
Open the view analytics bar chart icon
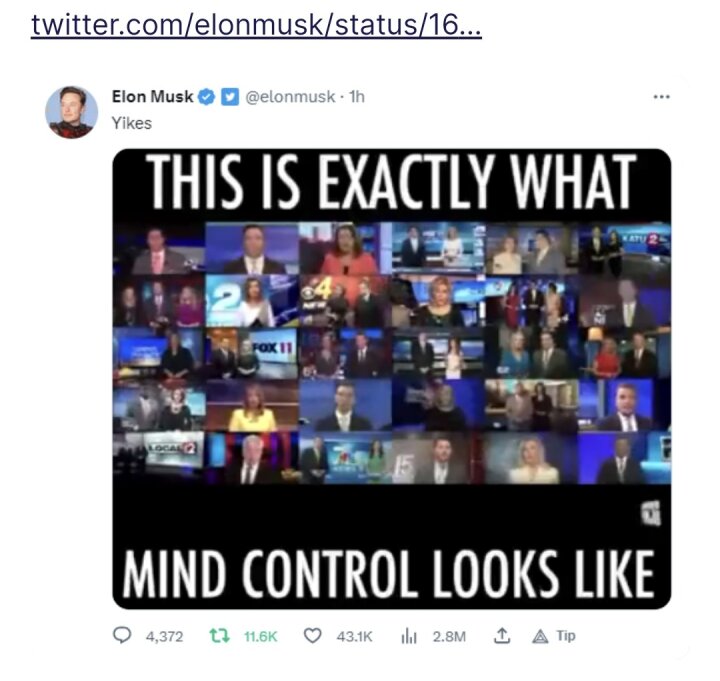coord(409,636)
